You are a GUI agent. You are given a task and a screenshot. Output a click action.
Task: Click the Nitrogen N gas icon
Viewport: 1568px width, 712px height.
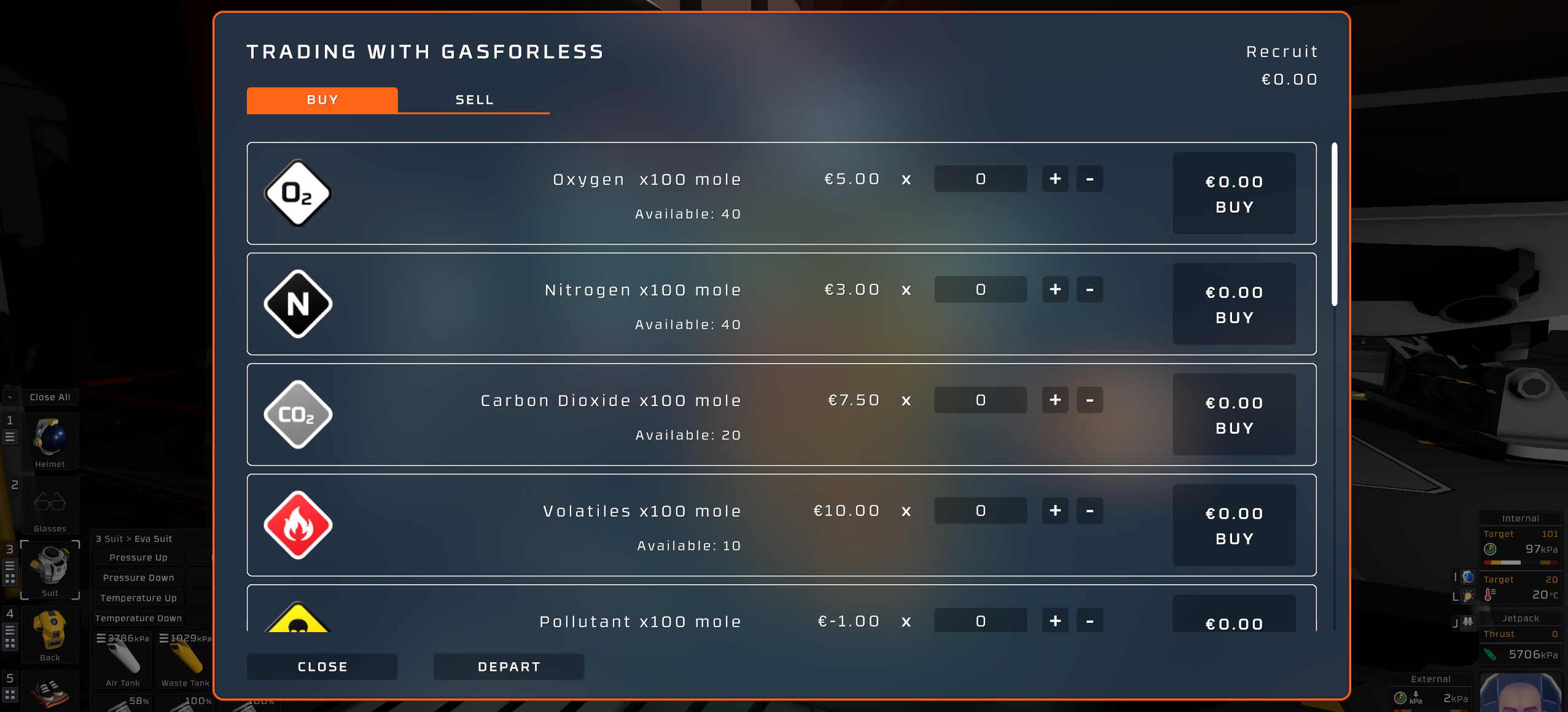click(x=296, y=303)
